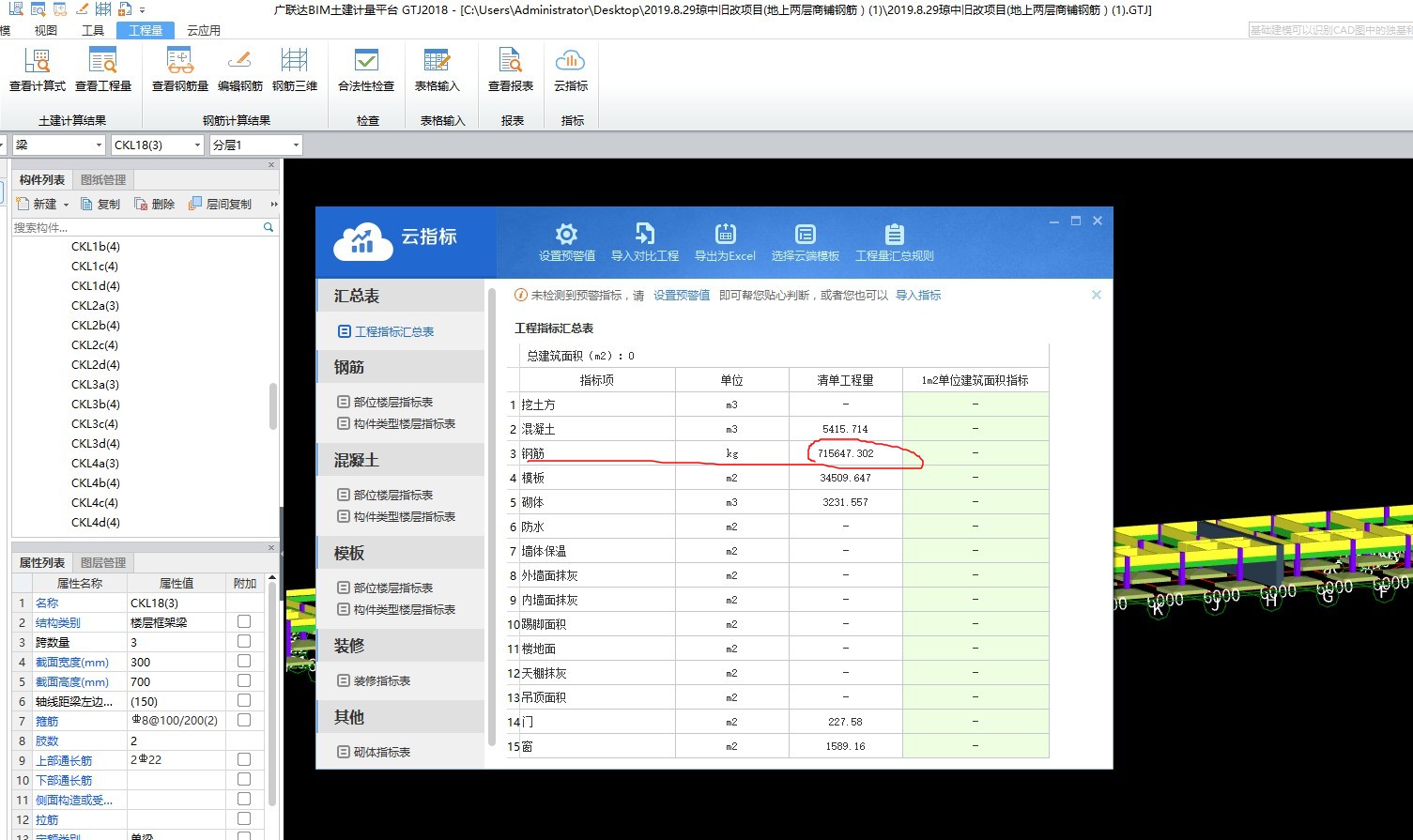Screen dimensions: 1413x840
Task: Switch to 工具 ribbon tab
Action: pos(93,30)
